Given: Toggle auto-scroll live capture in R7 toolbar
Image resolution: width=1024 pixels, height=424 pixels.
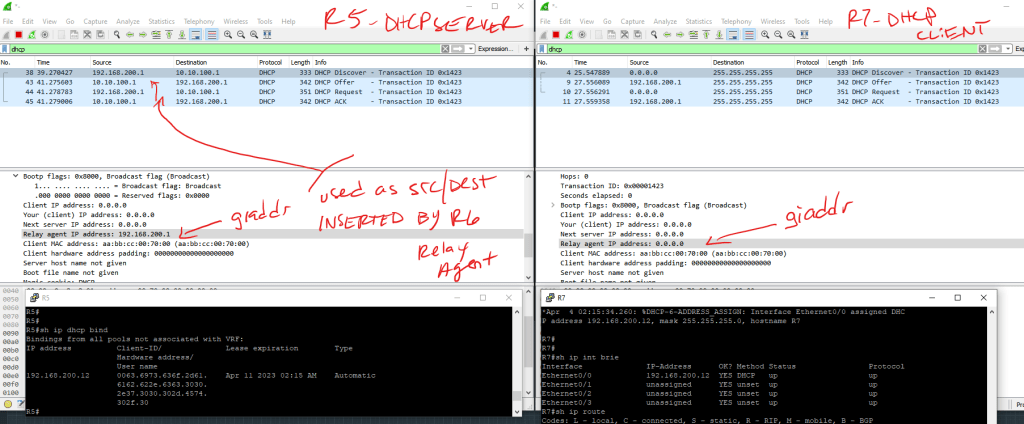Looking at the screenshot, I should tap(731, 33).
